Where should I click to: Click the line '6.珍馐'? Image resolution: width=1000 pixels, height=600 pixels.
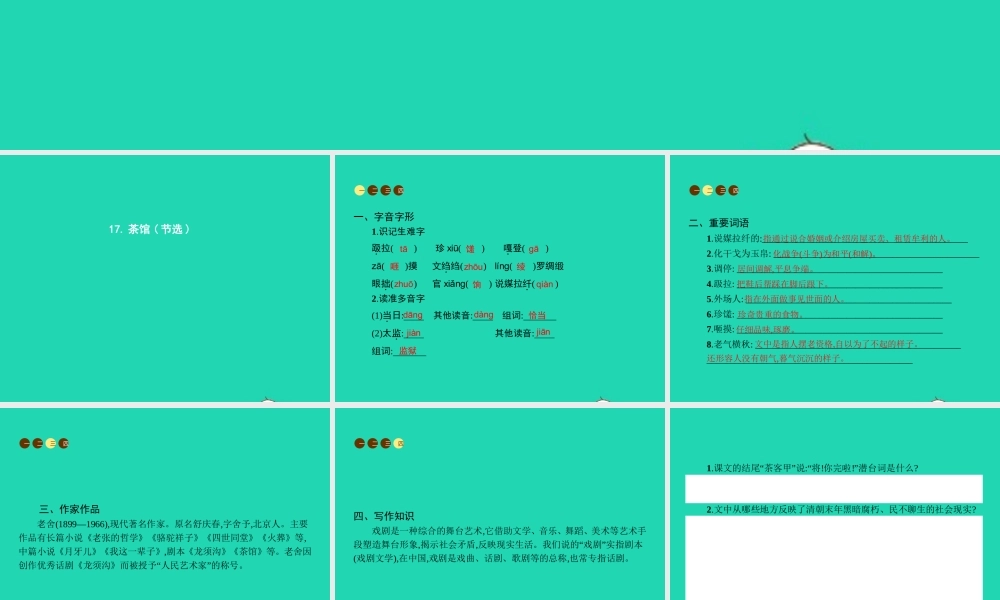(x=824, y=314)
